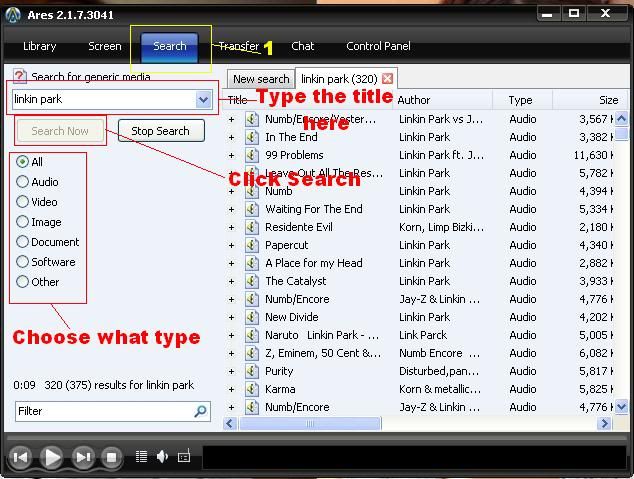Click the Search Now button
Screen dimensions: 634x479
pos(60,131)
